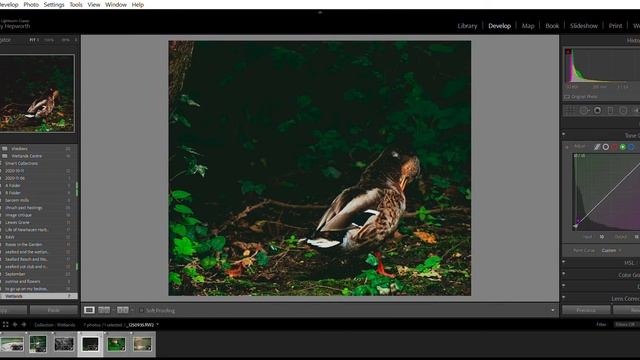640x360 pixels.
Task: Click the Navigator preview thumbnail
Action: coord(37,93)
